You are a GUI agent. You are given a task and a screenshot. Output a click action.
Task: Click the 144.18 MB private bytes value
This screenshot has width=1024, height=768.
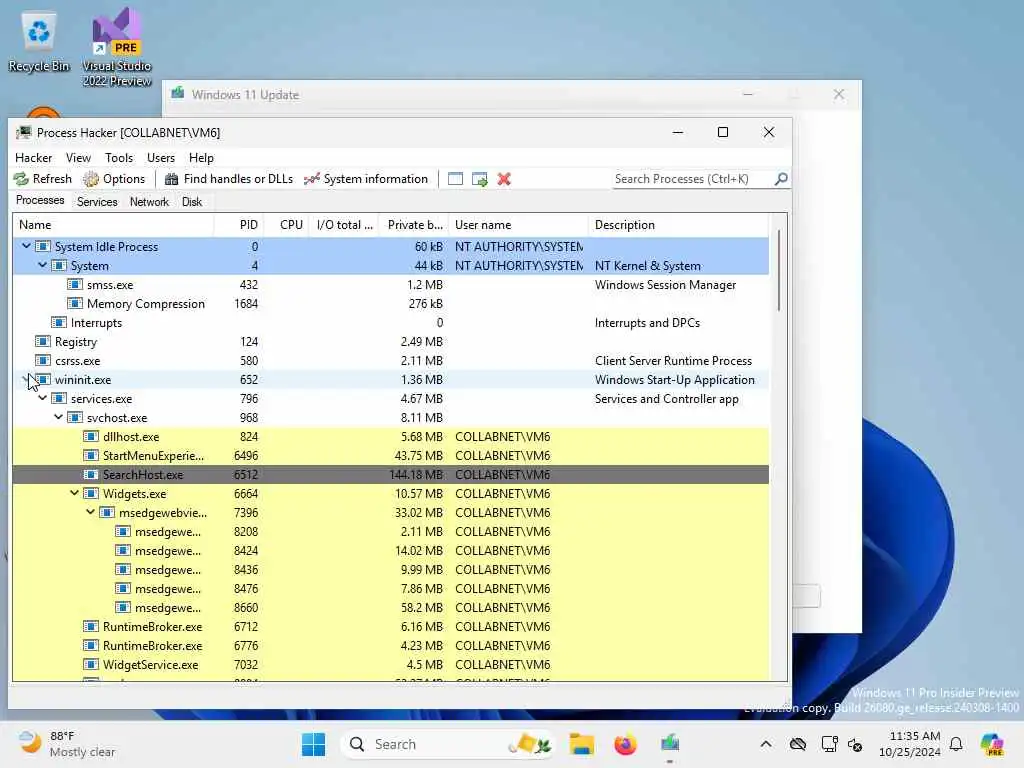click(416, 475)
